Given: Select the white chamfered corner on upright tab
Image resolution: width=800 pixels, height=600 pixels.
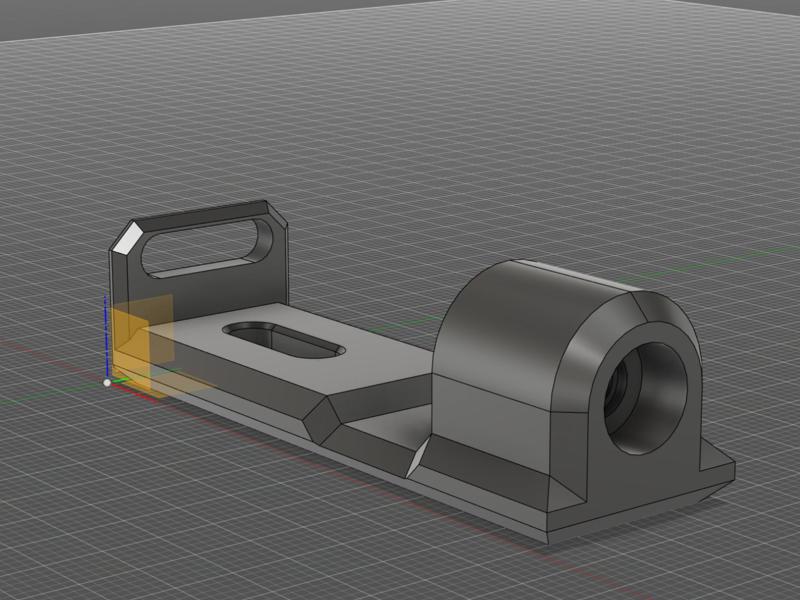Looking at the screenshot, I should tap(126, 237).
